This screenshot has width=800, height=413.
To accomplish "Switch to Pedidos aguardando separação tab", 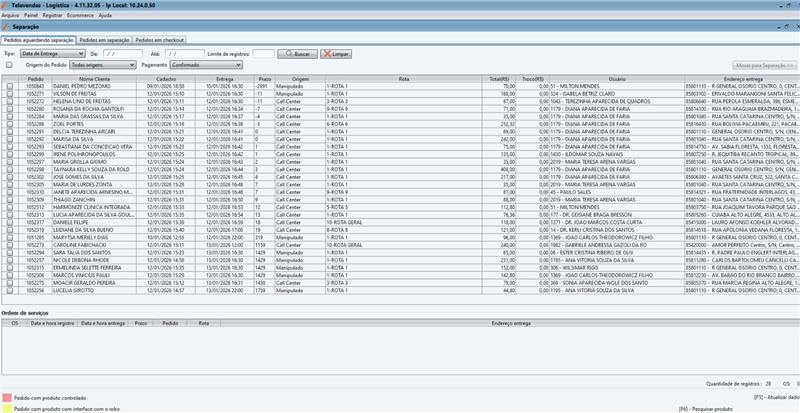I will (x=39, y=40).
